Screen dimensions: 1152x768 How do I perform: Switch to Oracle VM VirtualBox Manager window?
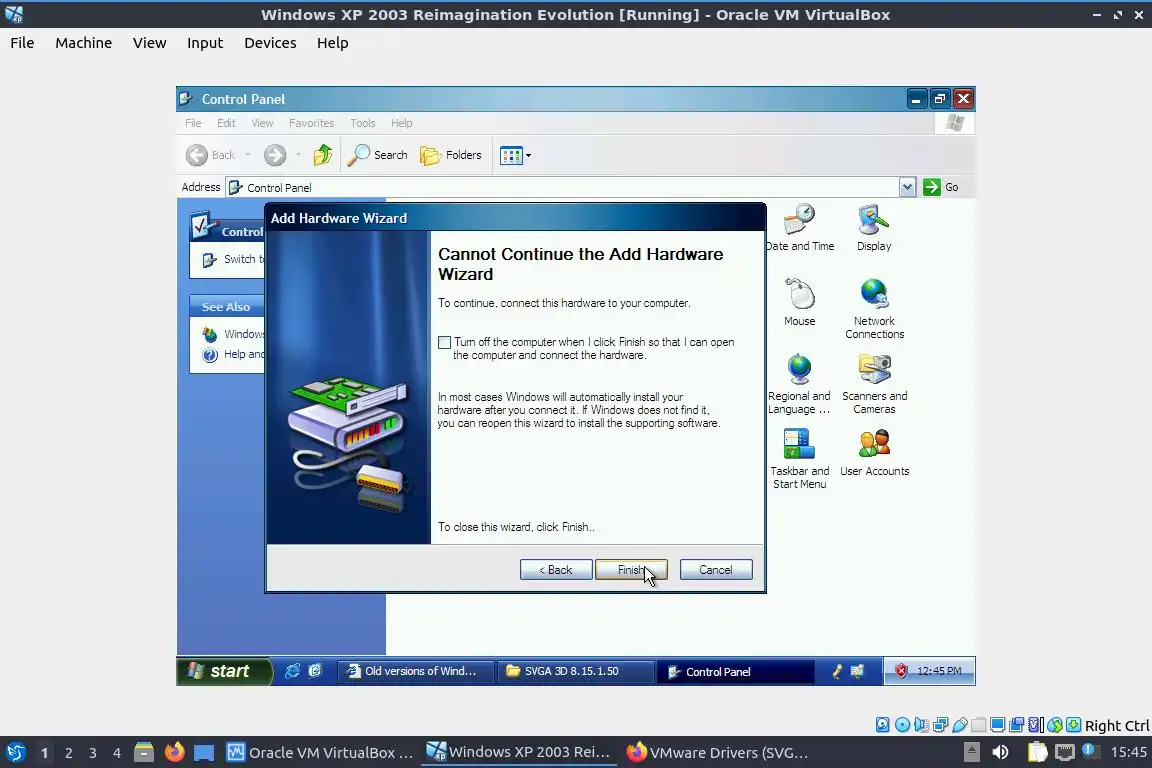[x=320, y=753]
